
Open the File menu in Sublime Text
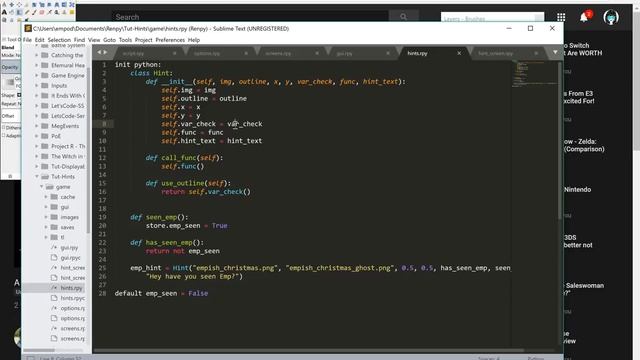click(27, 40)
